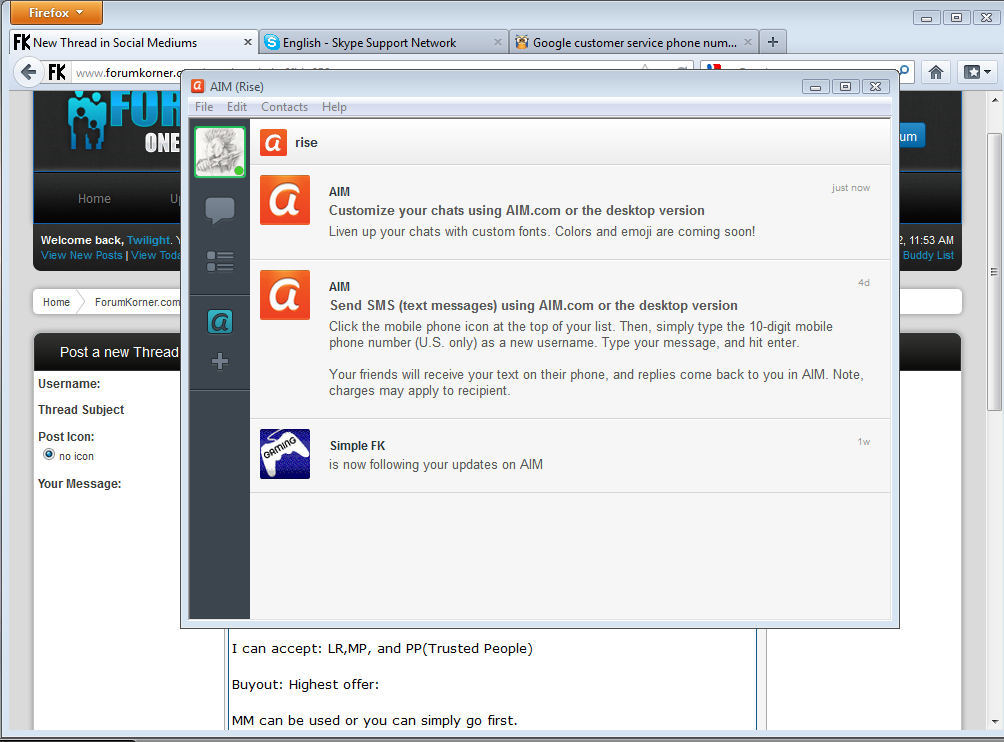
Task: Click the FK site icon in address bar
Action: coord(57,72)
